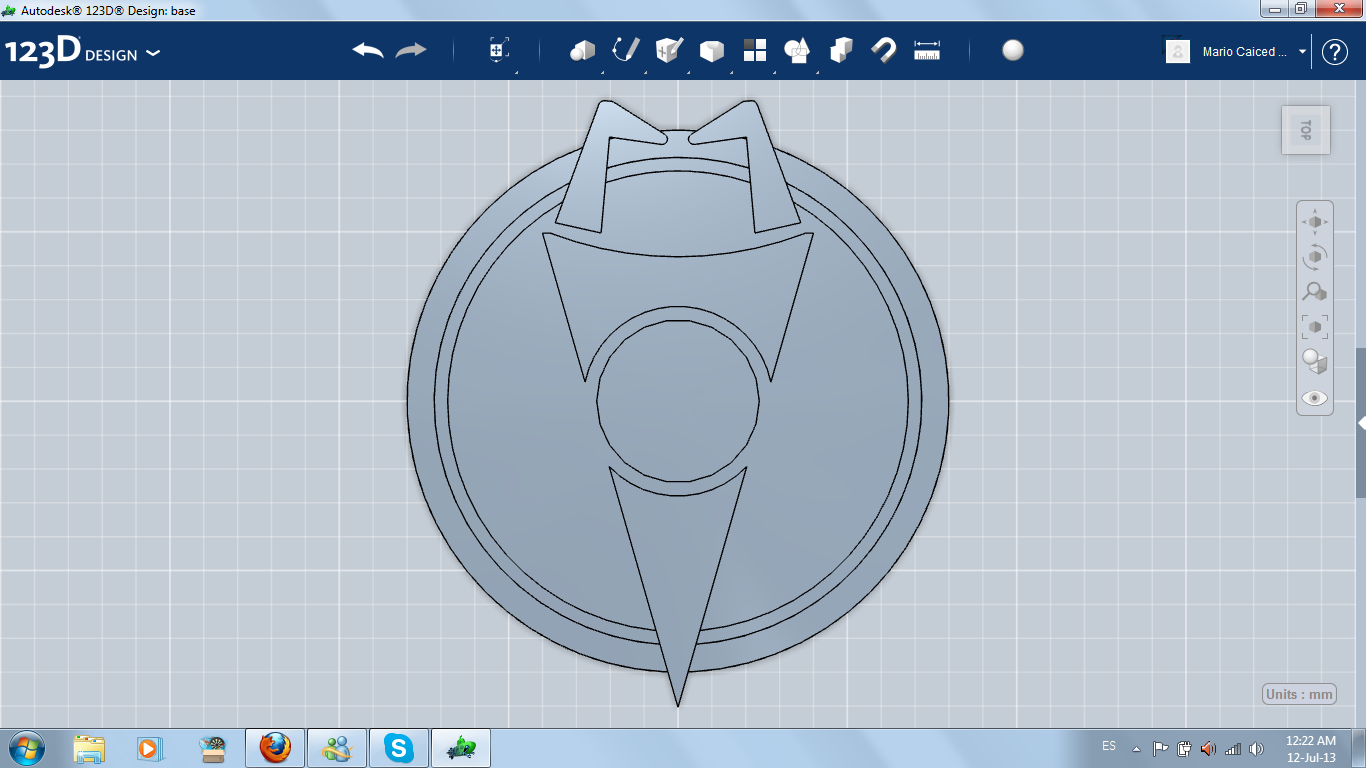Open the Material sphere tool
This screenshot has height=768, width=1366.
(1013, 50)
